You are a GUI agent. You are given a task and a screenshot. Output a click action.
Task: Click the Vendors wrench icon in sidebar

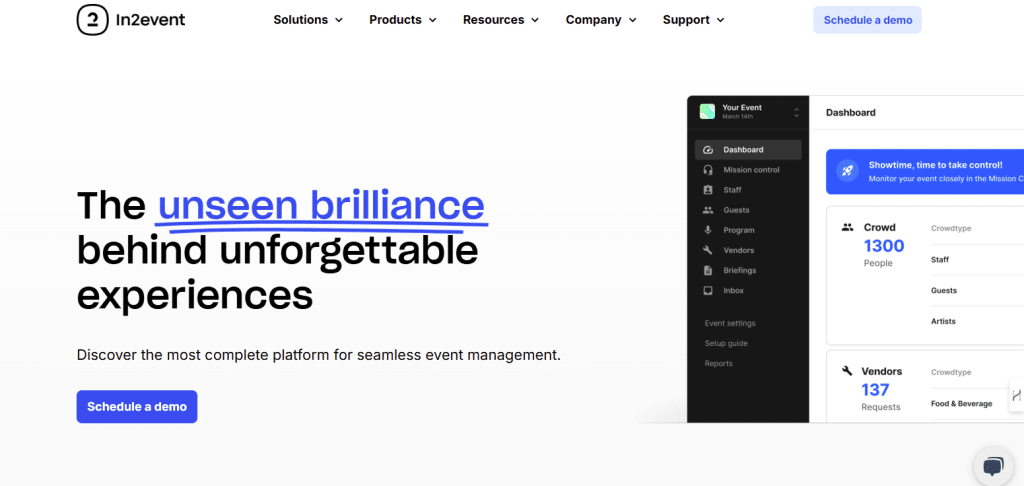click(x=707, y=250)
